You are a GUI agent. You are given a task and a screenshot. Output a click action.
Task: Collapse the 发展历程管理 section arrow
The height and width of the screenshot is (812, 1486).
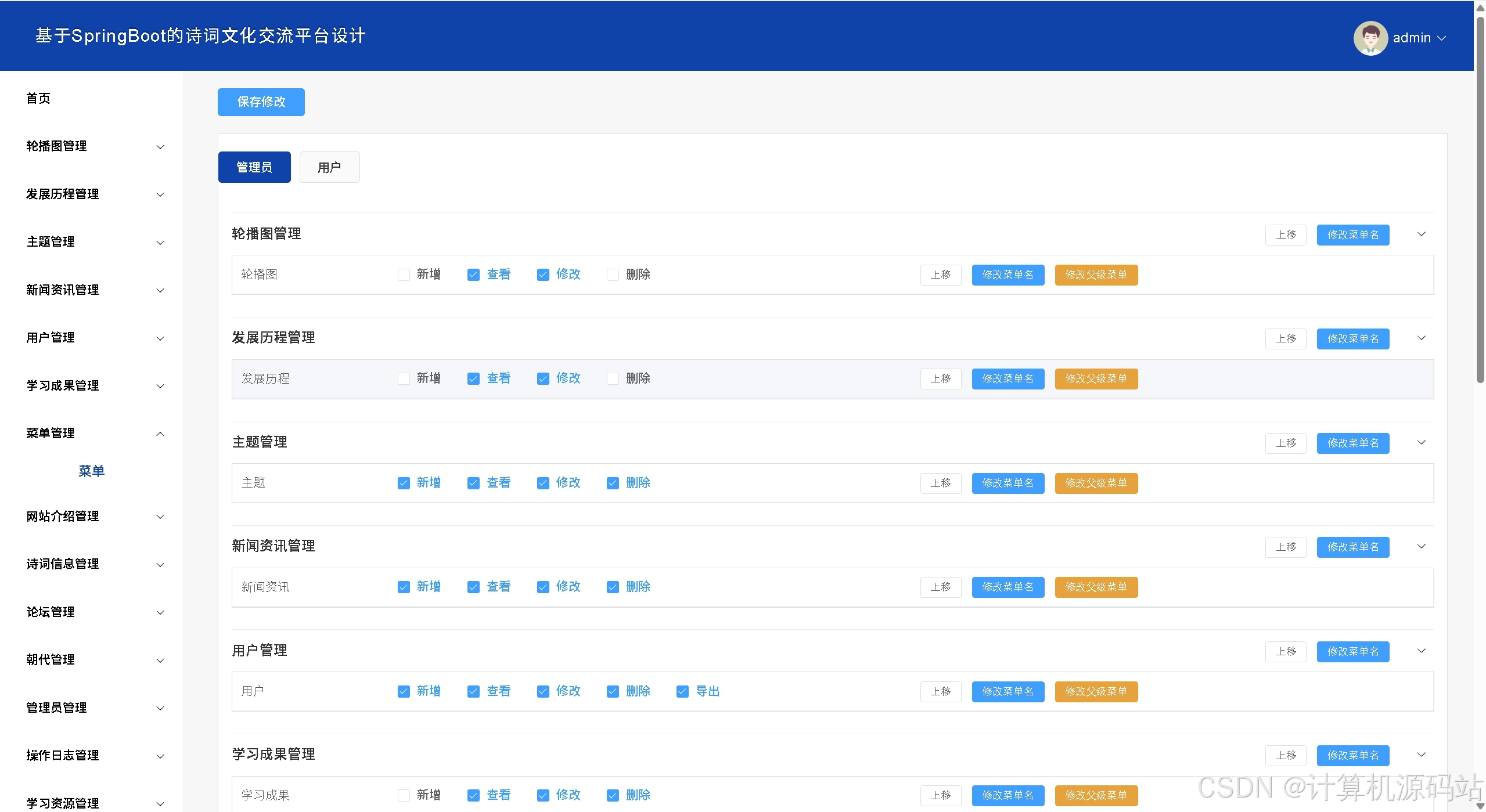tap(1421, 338)
